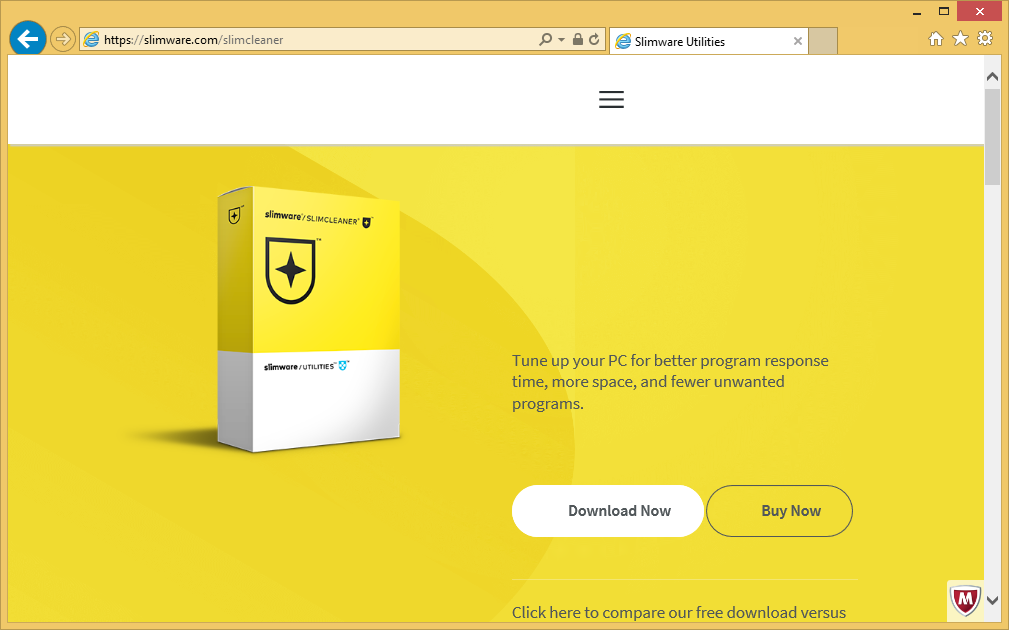1009x630 pixels.
Task: Select the Slimware Utilities tab
Action: pos(708,41)
